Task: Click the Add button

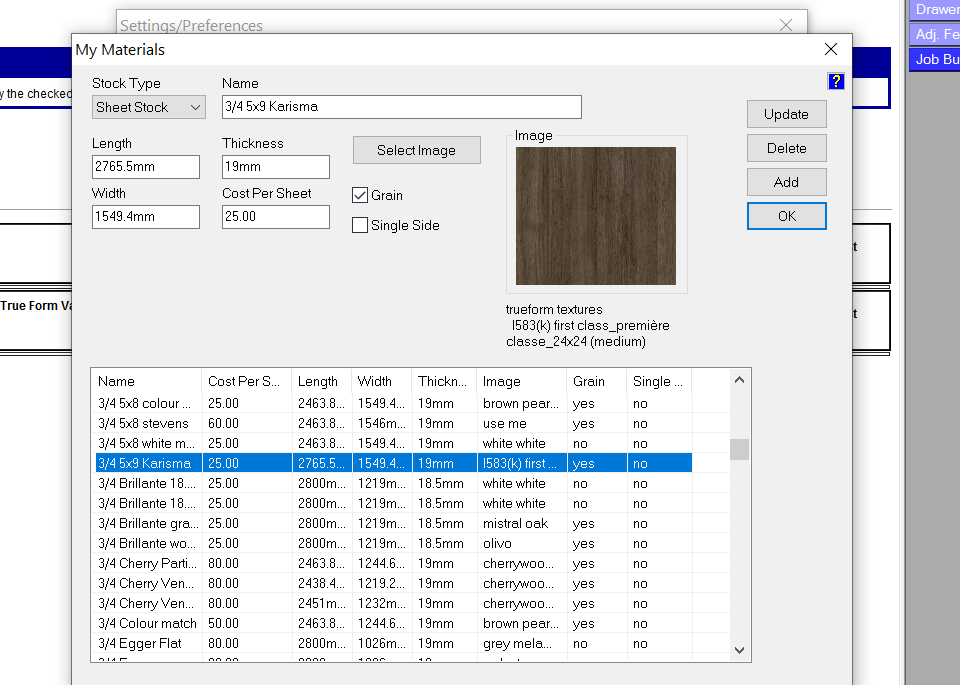Action: coord(786,182)
